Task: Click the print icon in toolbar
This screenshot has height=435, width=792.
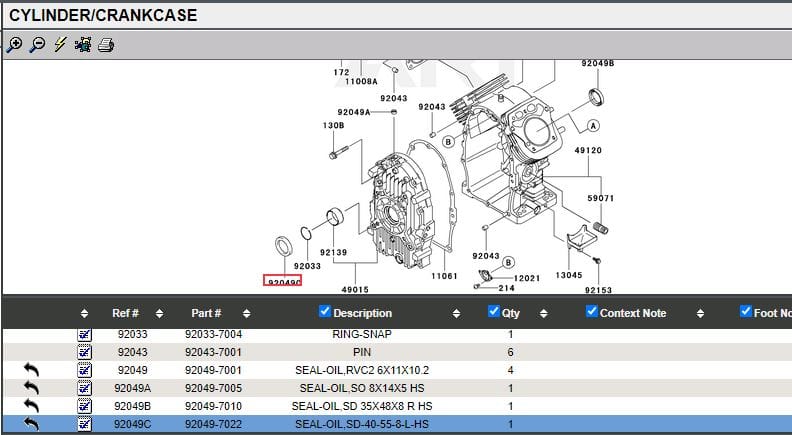Action: click(106, 45)
